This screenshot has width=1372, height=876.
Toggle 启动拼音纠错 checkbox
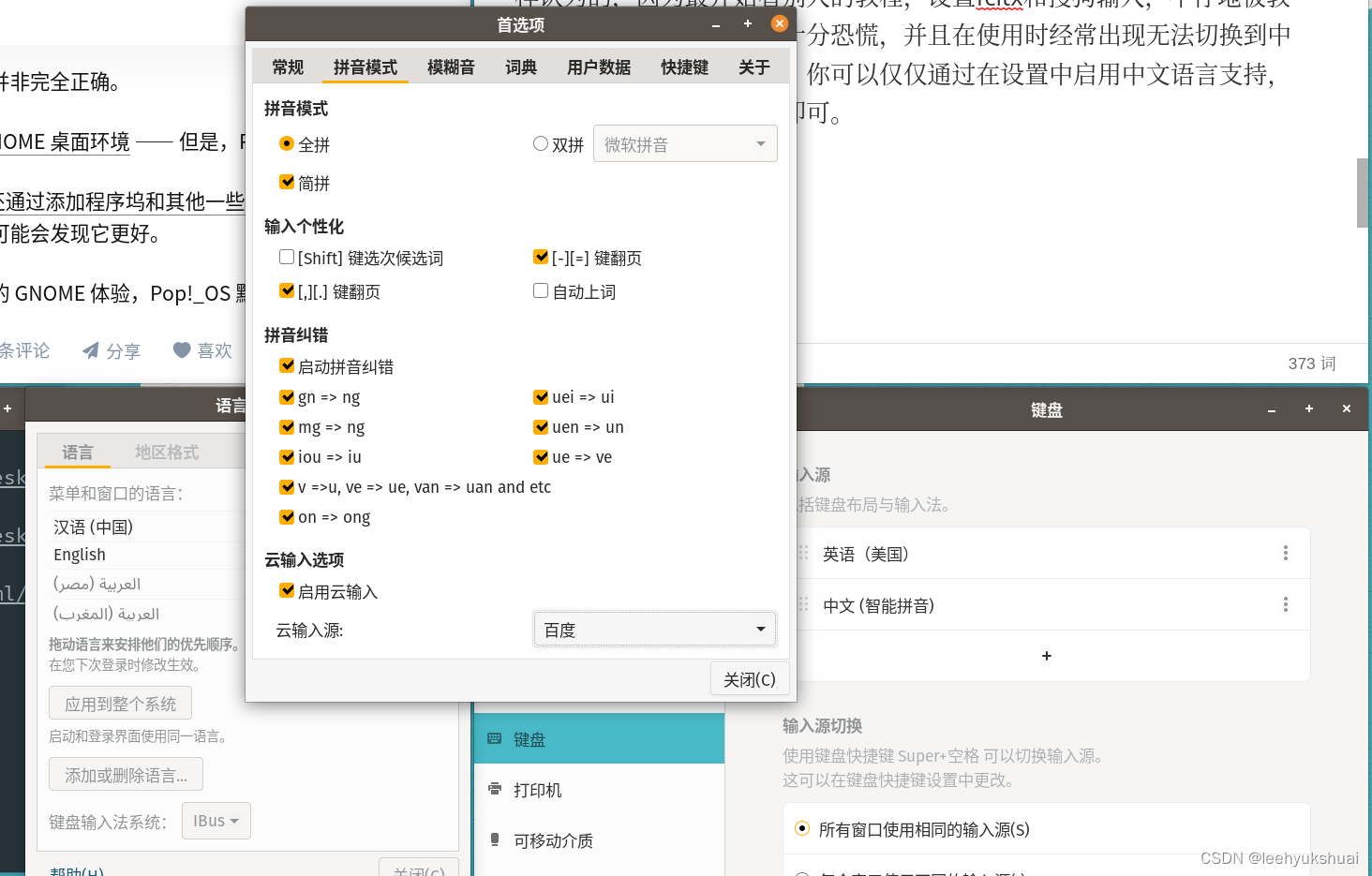coord(287,365)
